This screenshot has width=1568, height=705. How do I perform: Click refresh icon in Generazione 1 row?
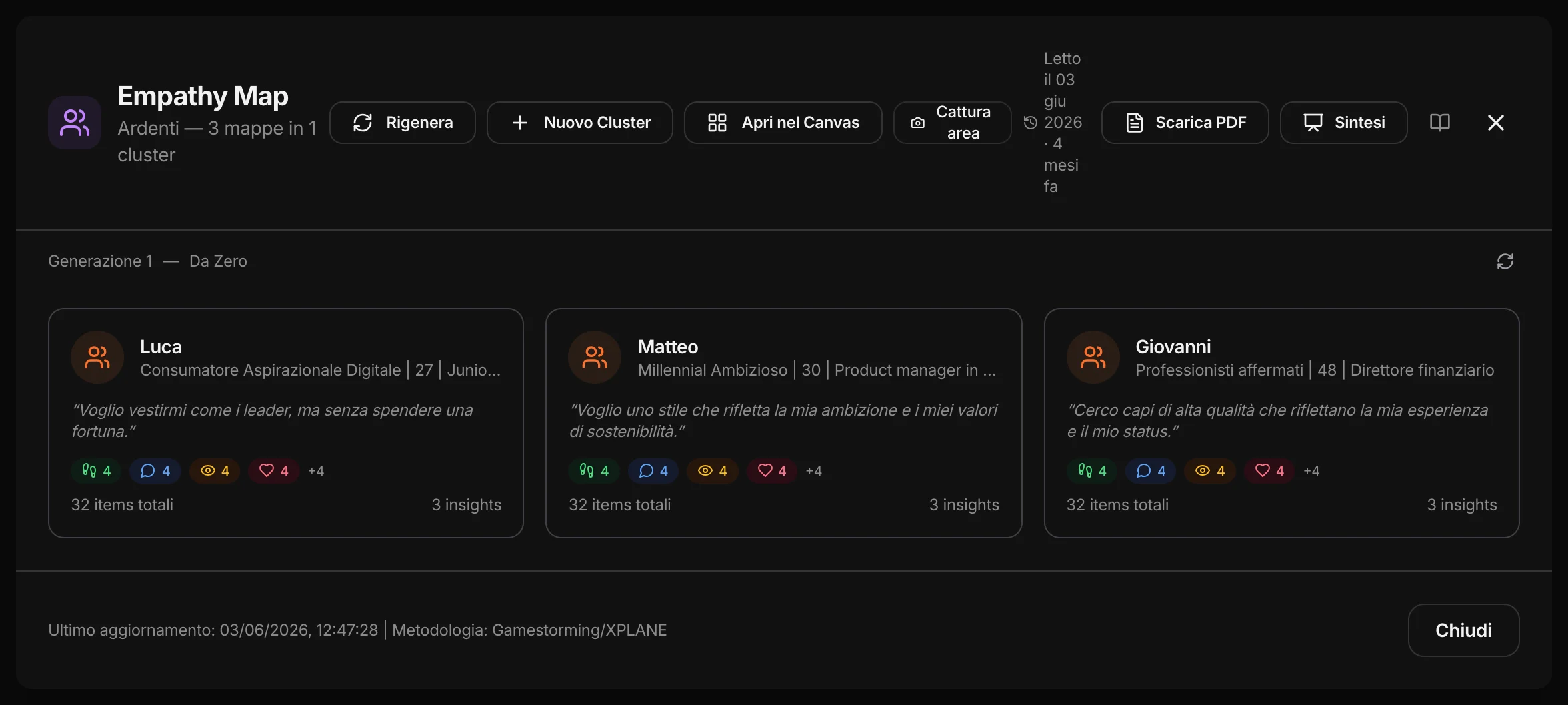coord(1505,261)
